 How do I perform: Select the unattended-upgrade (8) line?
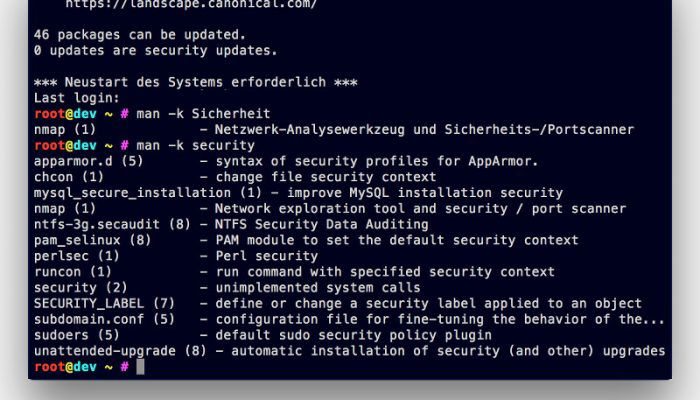pyautogui.click(x=349, y=351)
